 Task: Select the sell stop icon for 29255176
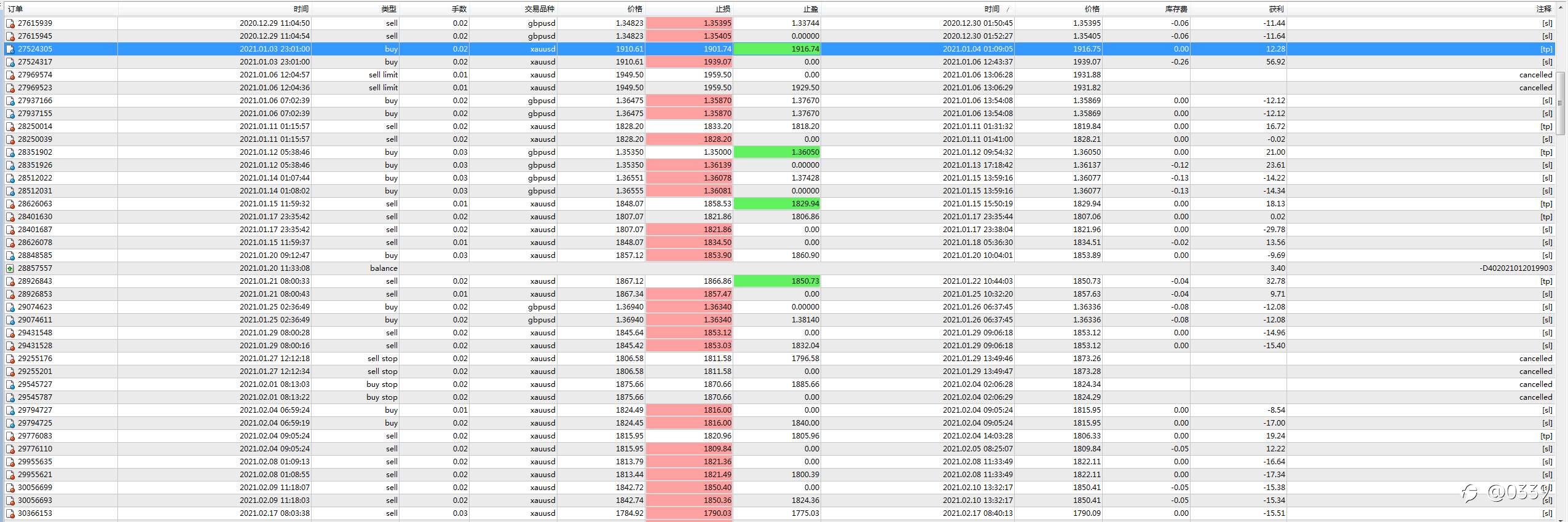click(x=10, y=359)
